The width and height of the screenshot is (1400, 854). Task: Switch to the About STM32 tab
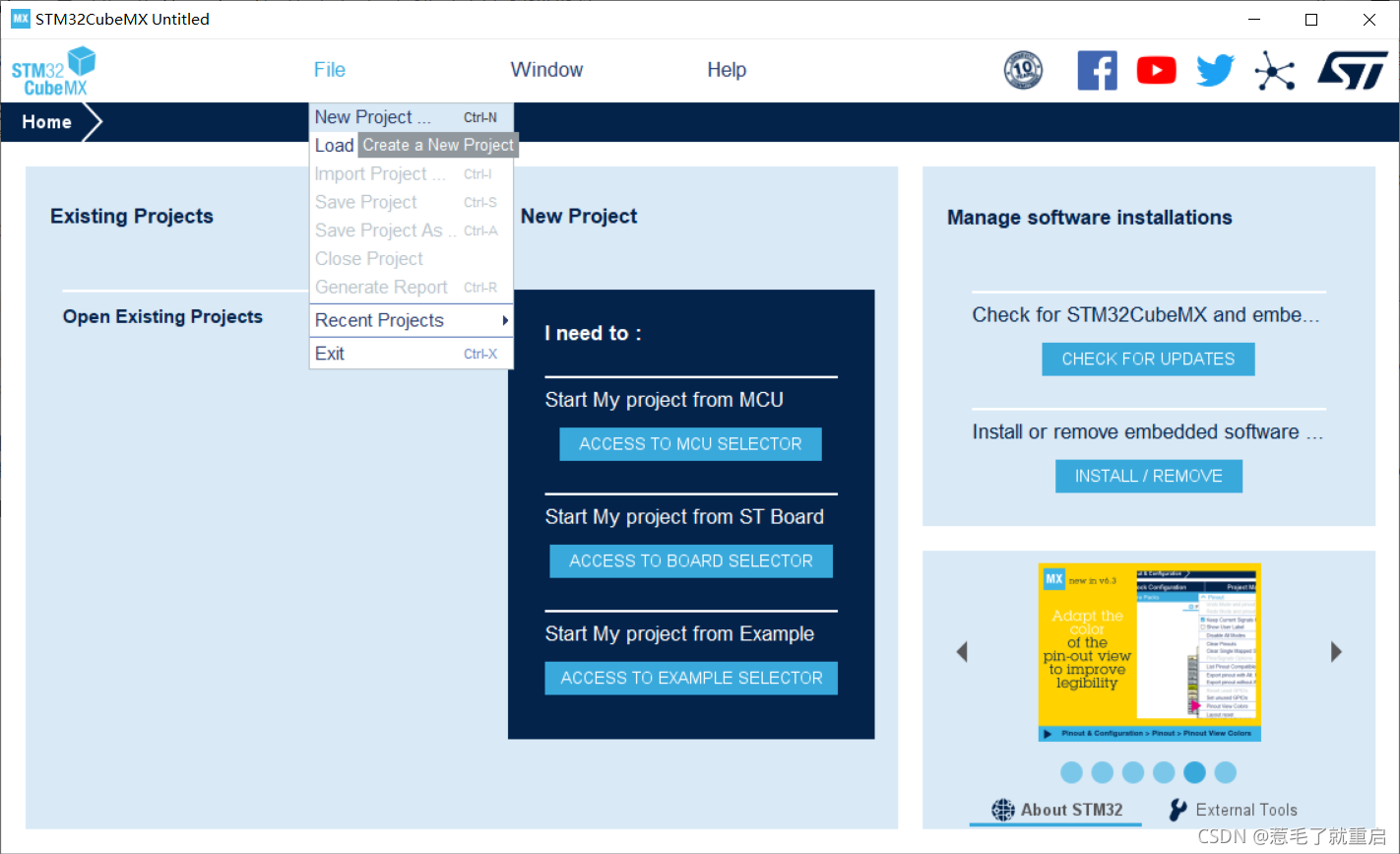(1055, 810)
